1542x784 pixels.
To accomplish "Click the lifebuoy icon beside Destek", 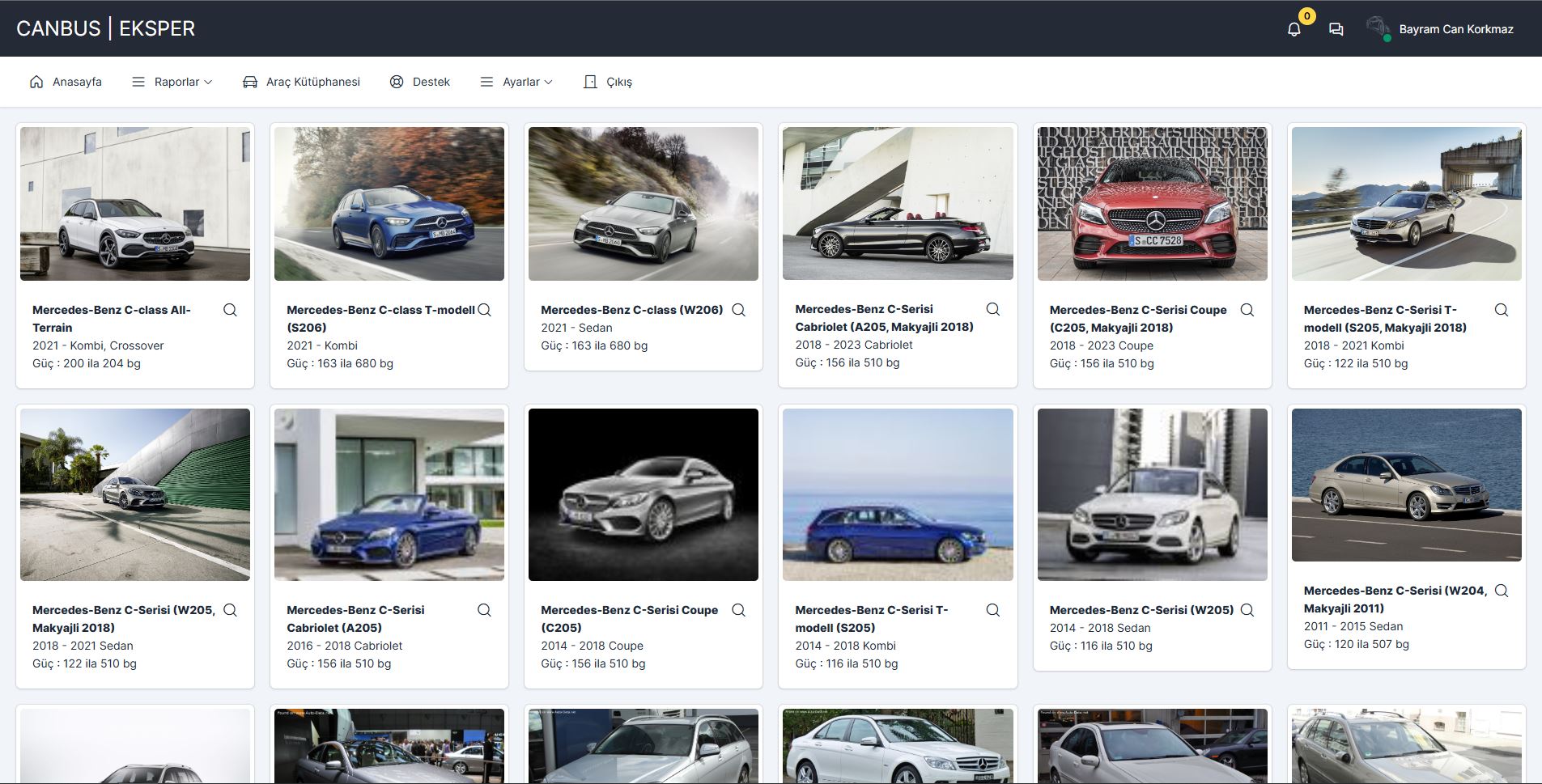I will tap(397, 82).
